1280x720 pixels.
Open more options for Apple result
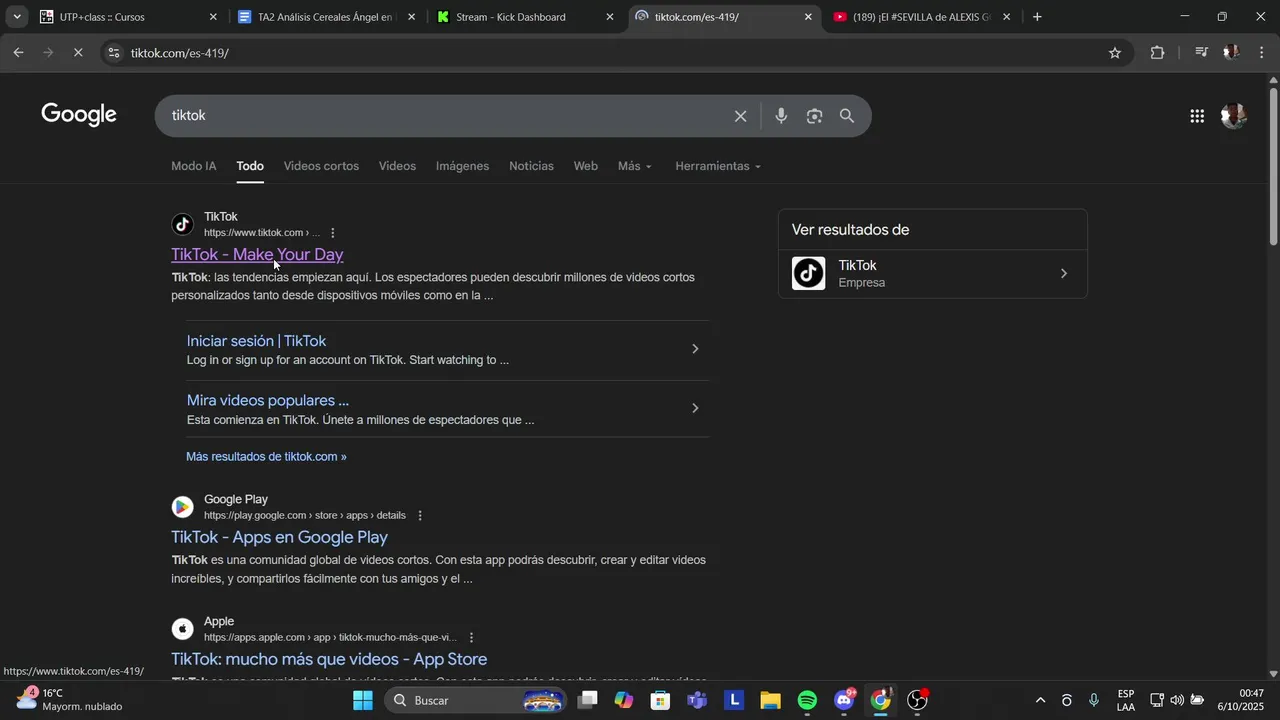click(x=471, y=638)
